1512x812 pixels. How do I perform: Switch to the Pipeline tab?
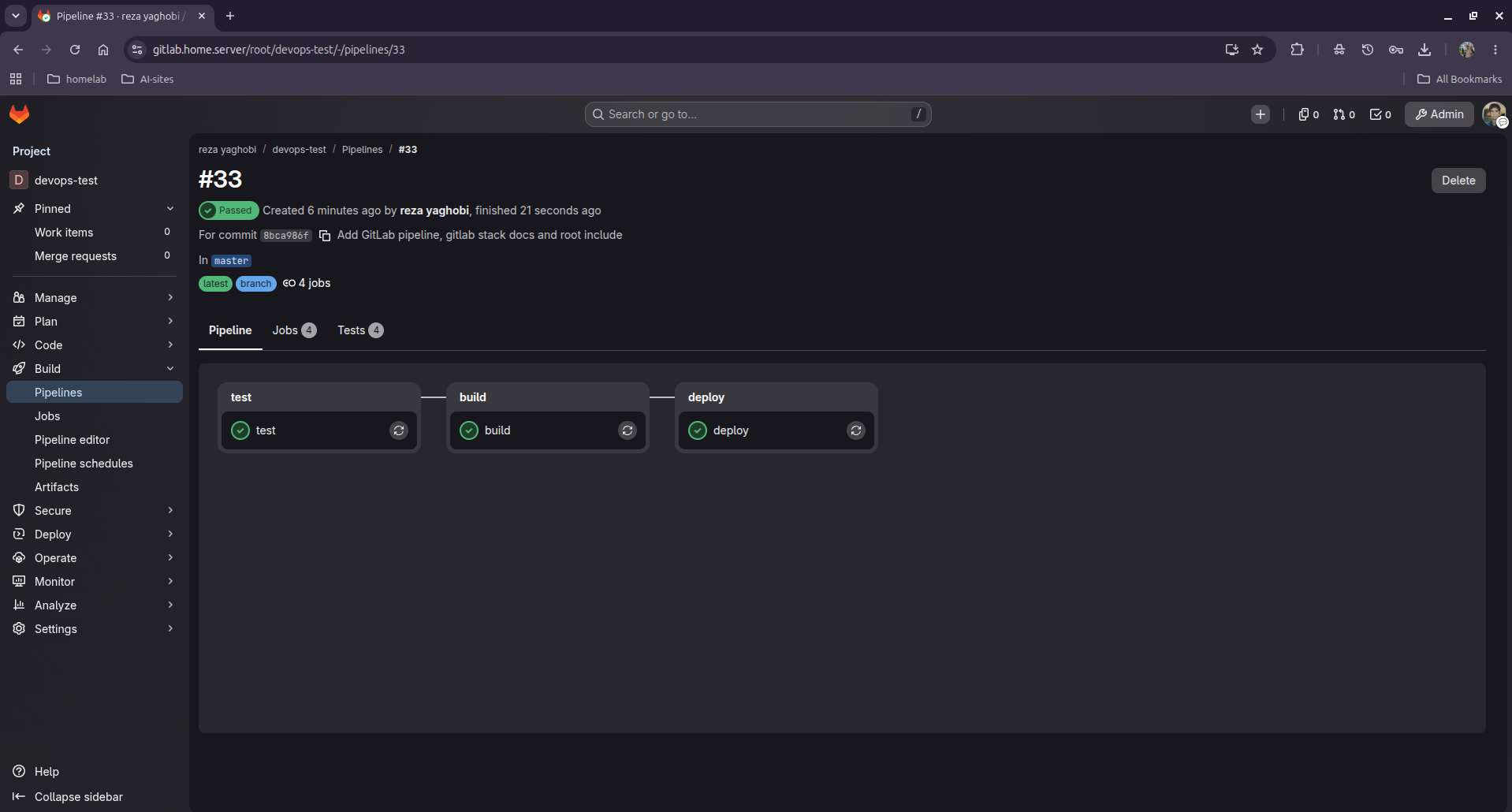(230, 330)
